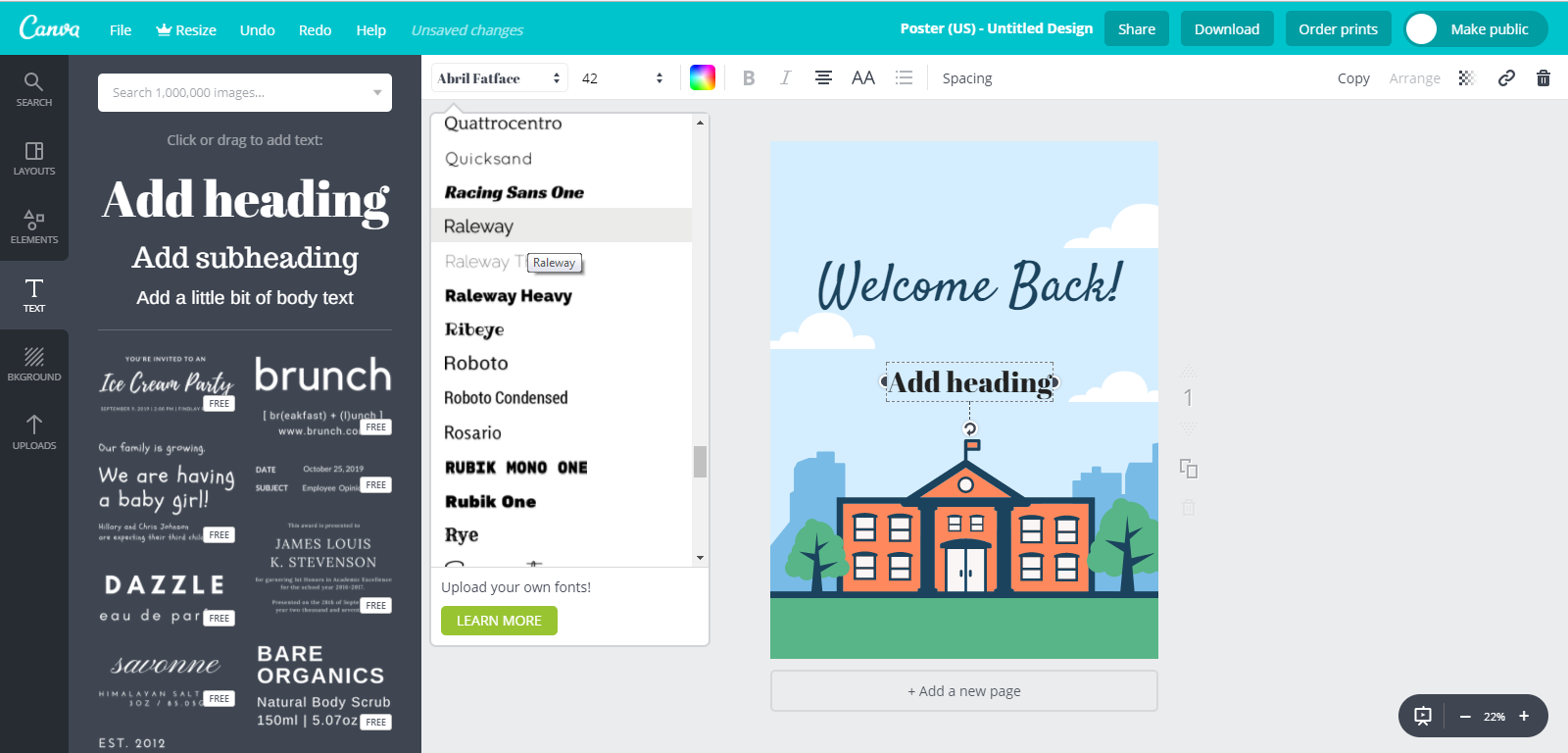The height and width of the screenshot is (753, 1568).
Task: Open the Bkground sidebar panel
Action: click(34, 364)
